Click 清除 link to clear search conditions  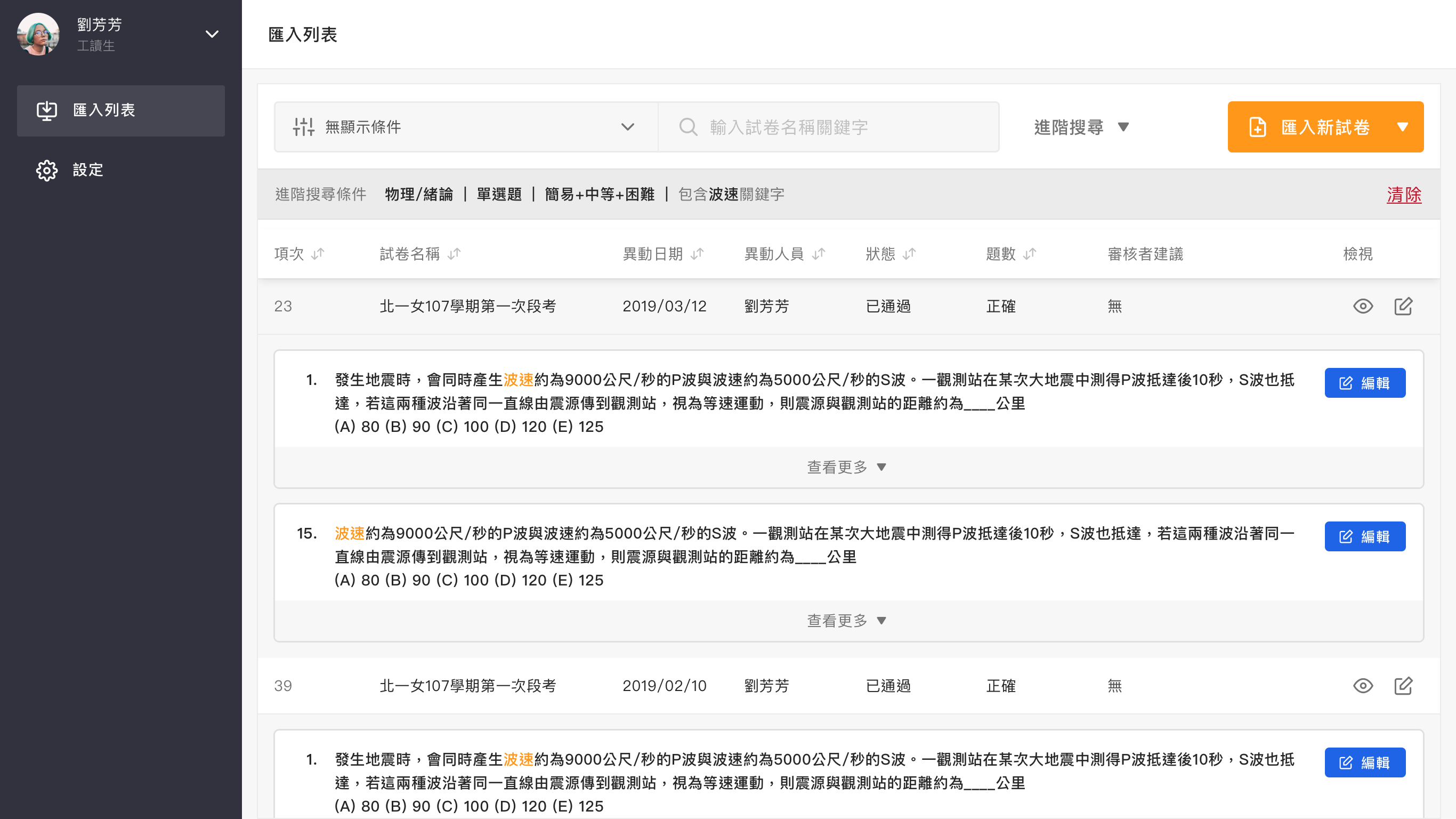coord(1403,195)
